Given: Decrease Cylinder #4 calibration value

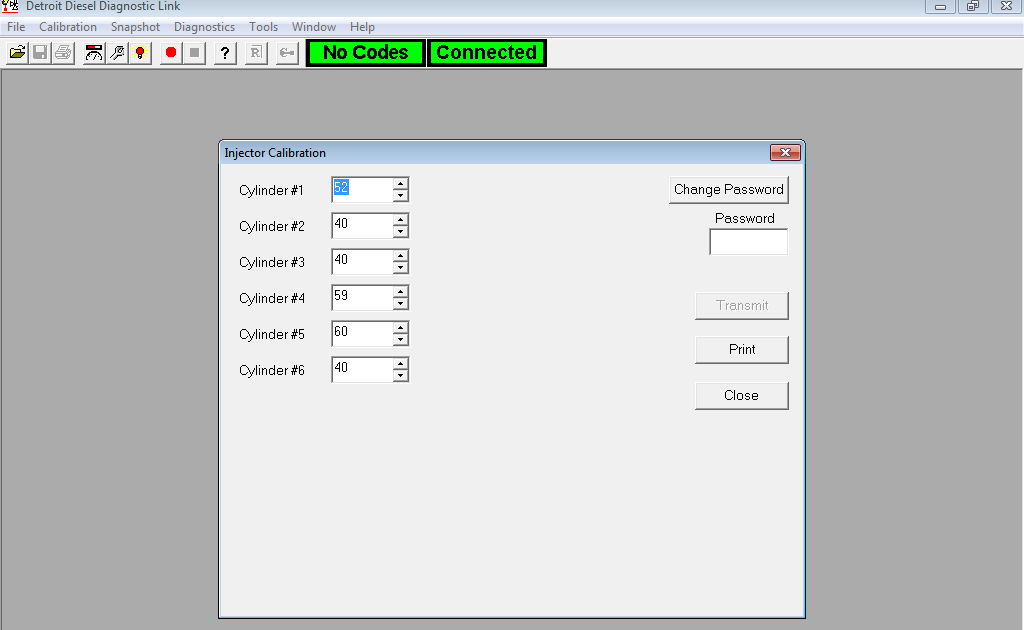Looking at the screenshot, I should point(401,302).
